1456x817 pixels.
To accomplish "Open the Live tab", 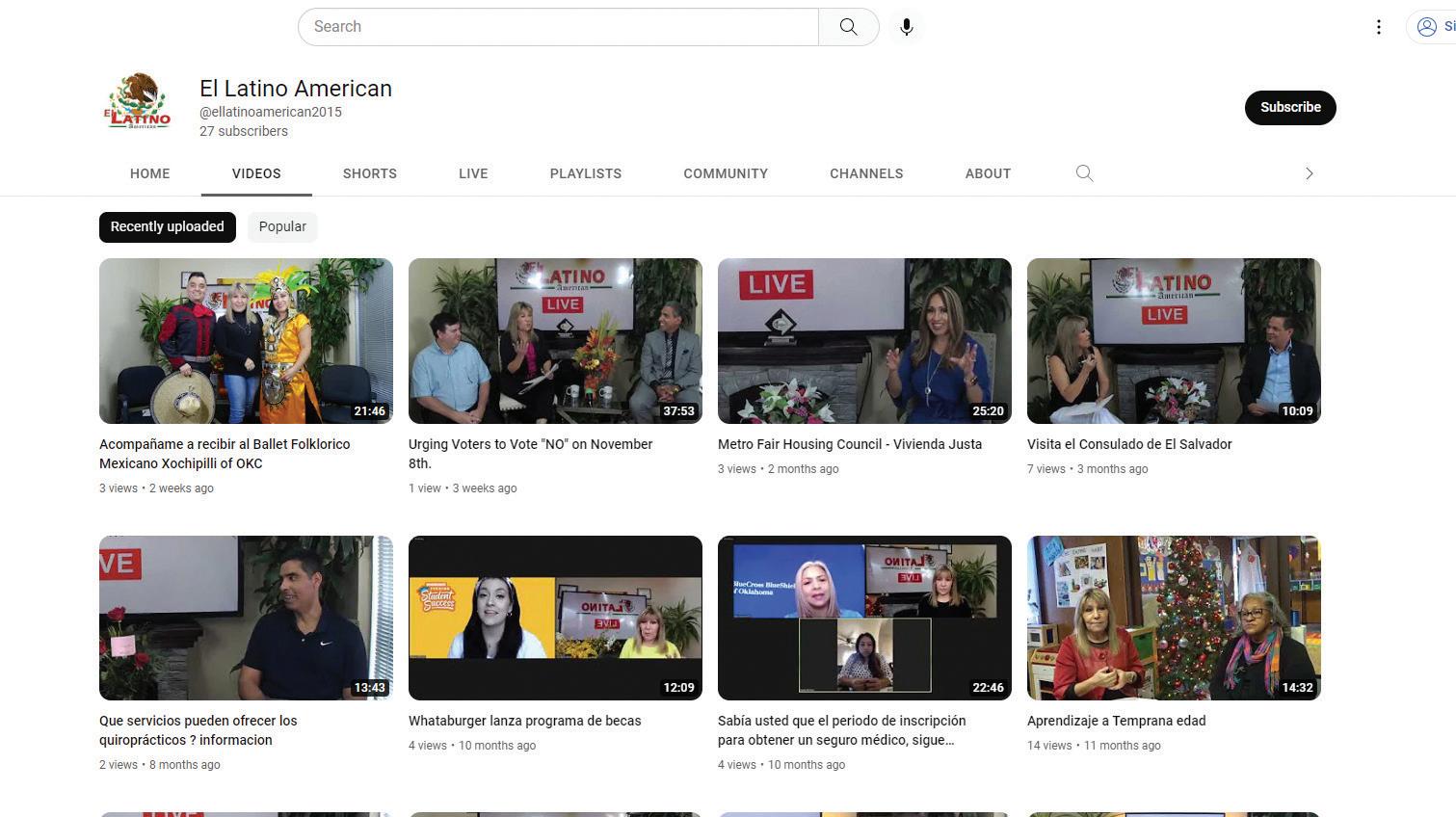I will click(473, 173).
